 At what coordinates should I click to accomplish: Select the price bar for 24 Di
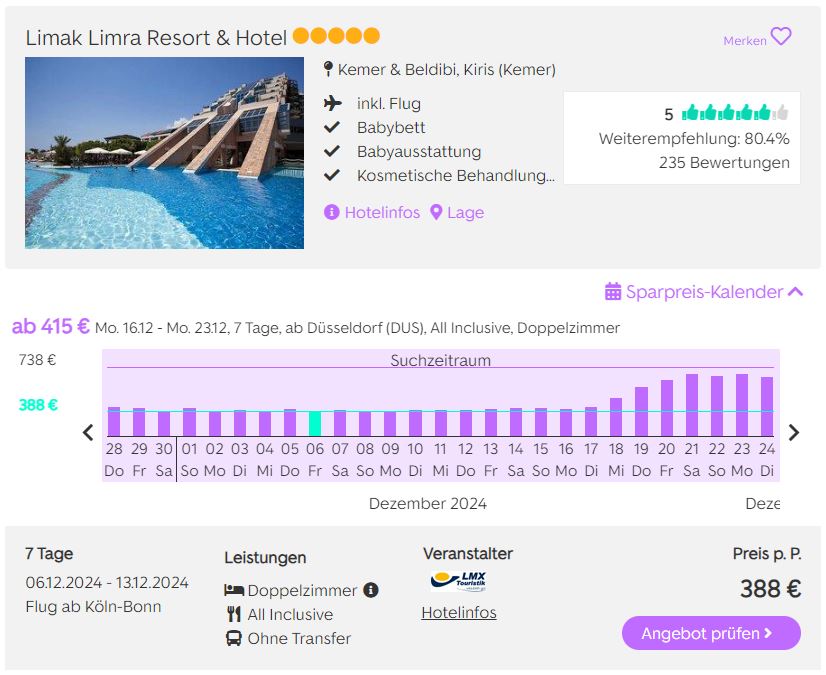[x=767, y=406]
